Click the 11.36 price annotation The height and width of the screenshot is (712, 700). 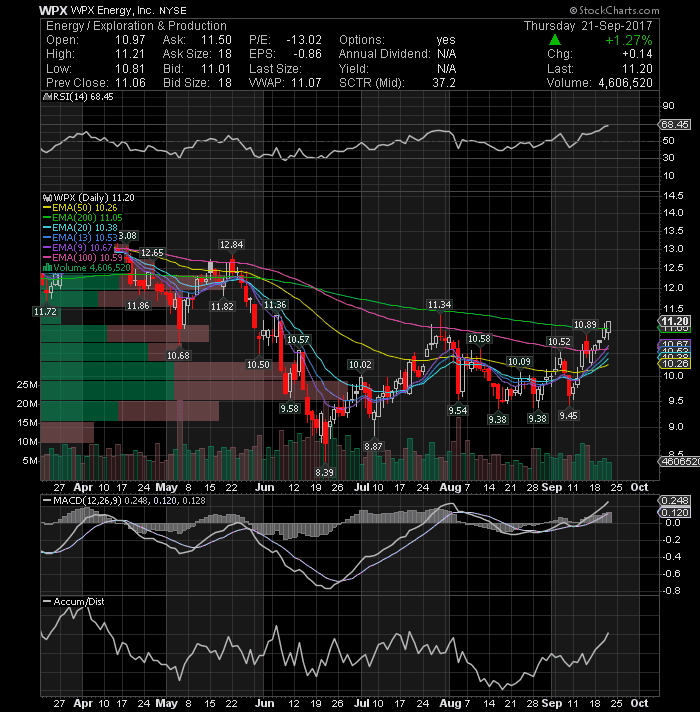click(275, 305)
